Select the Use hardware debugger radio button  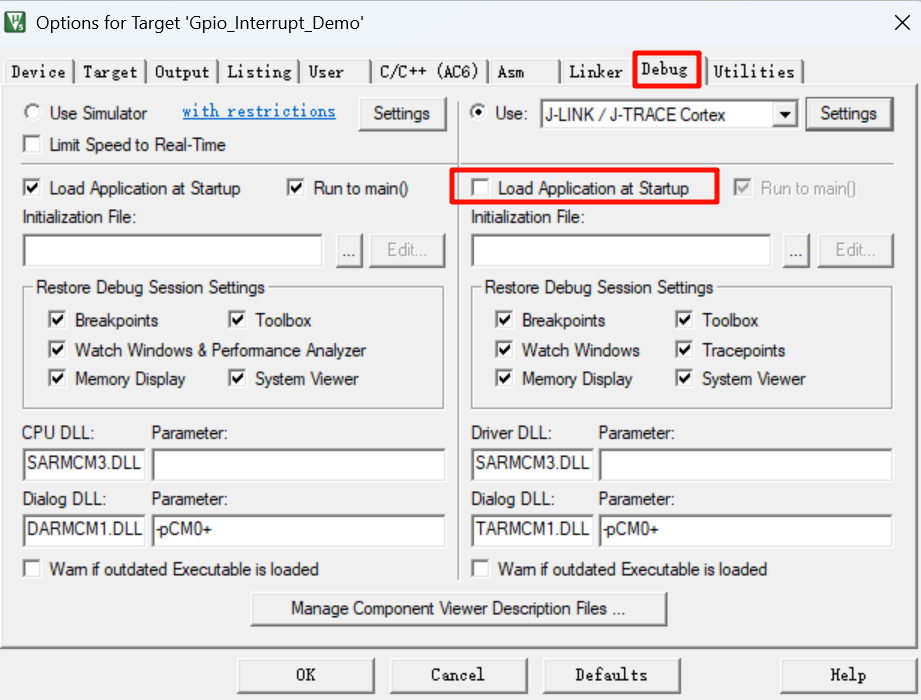479,112
